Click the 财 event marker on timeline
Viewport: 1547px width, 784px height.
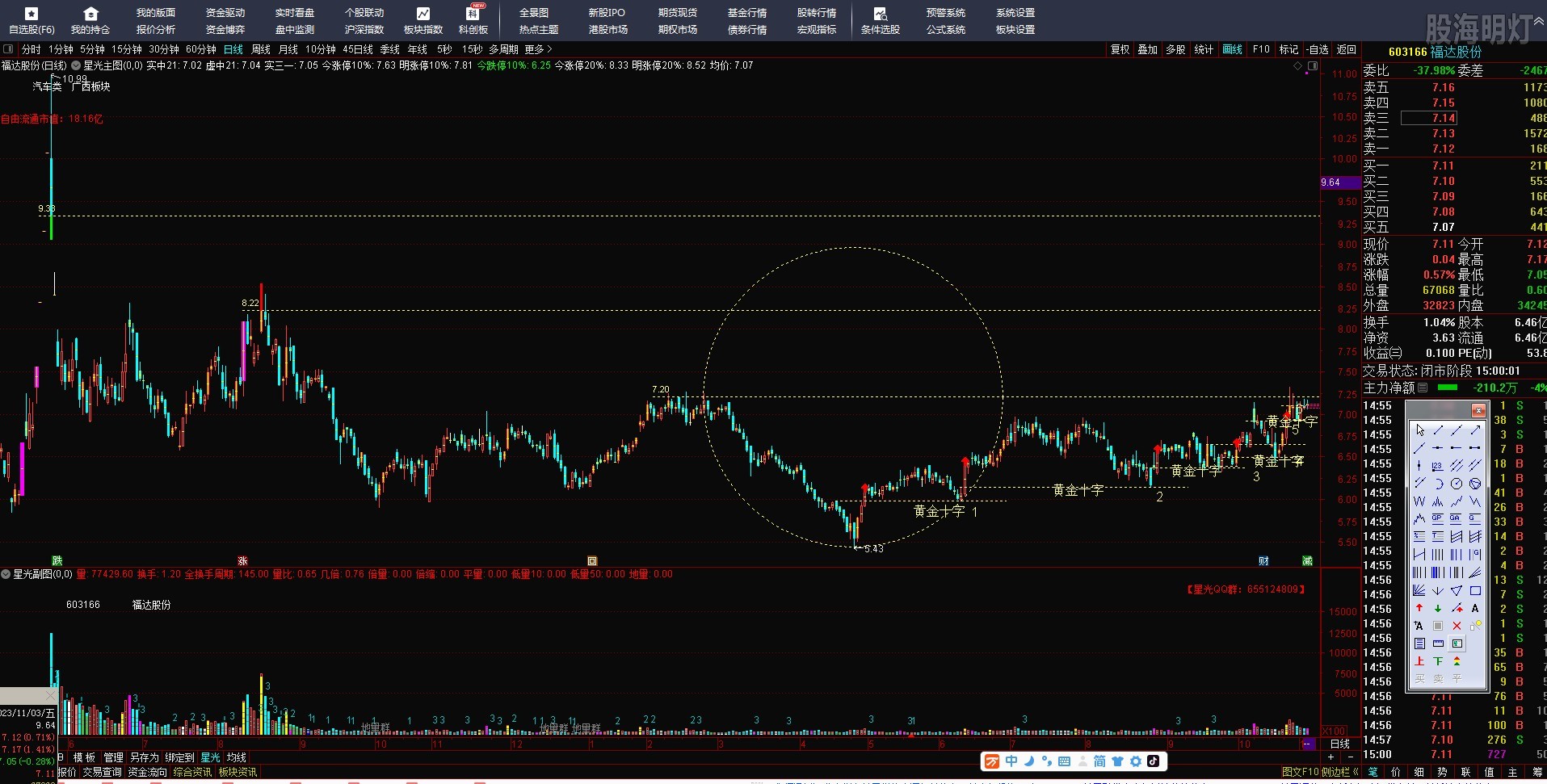click(1263, 561)
